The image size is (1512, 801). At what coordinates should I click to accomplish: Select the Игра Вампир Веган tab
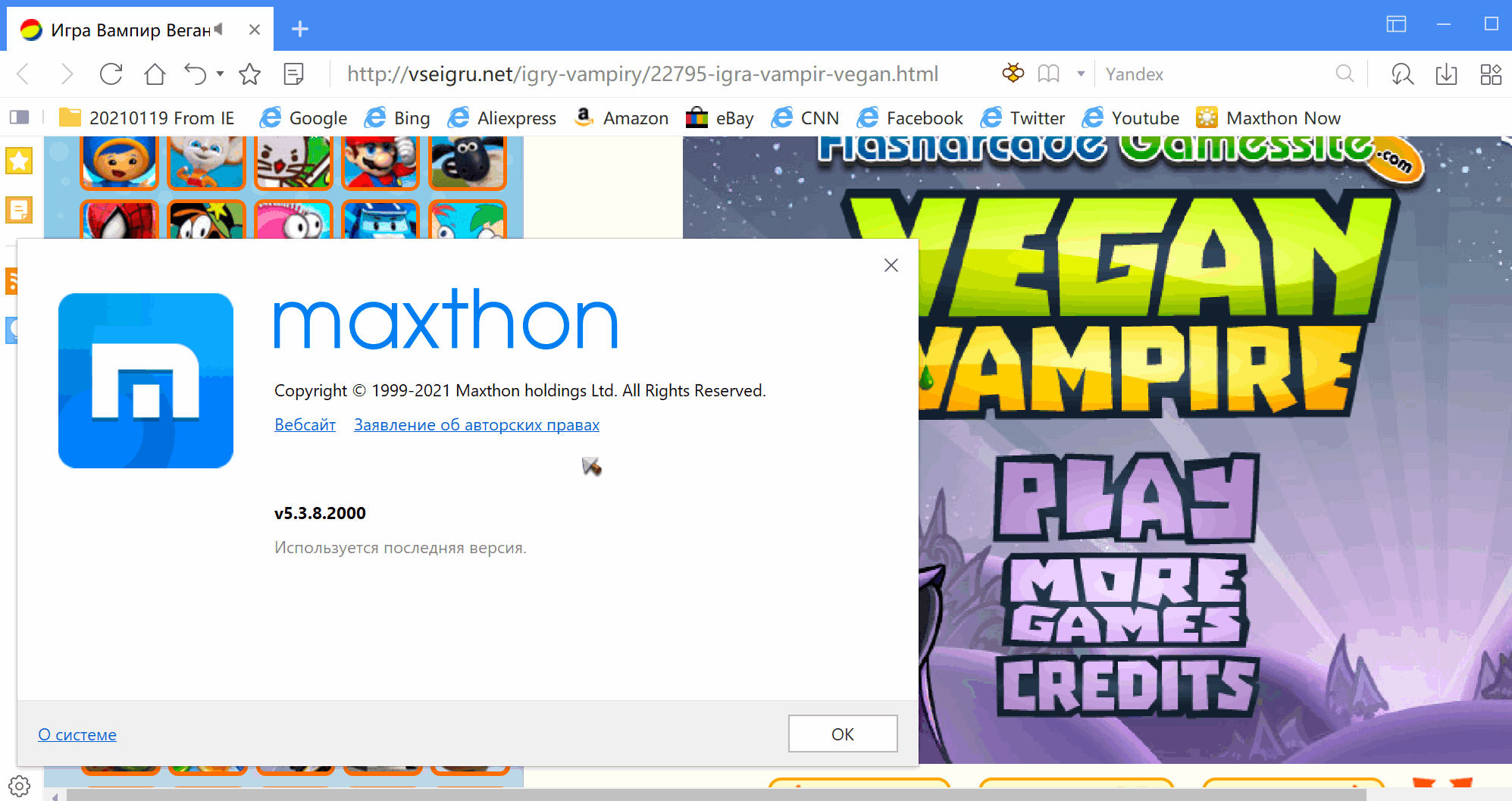pos(129,30)
